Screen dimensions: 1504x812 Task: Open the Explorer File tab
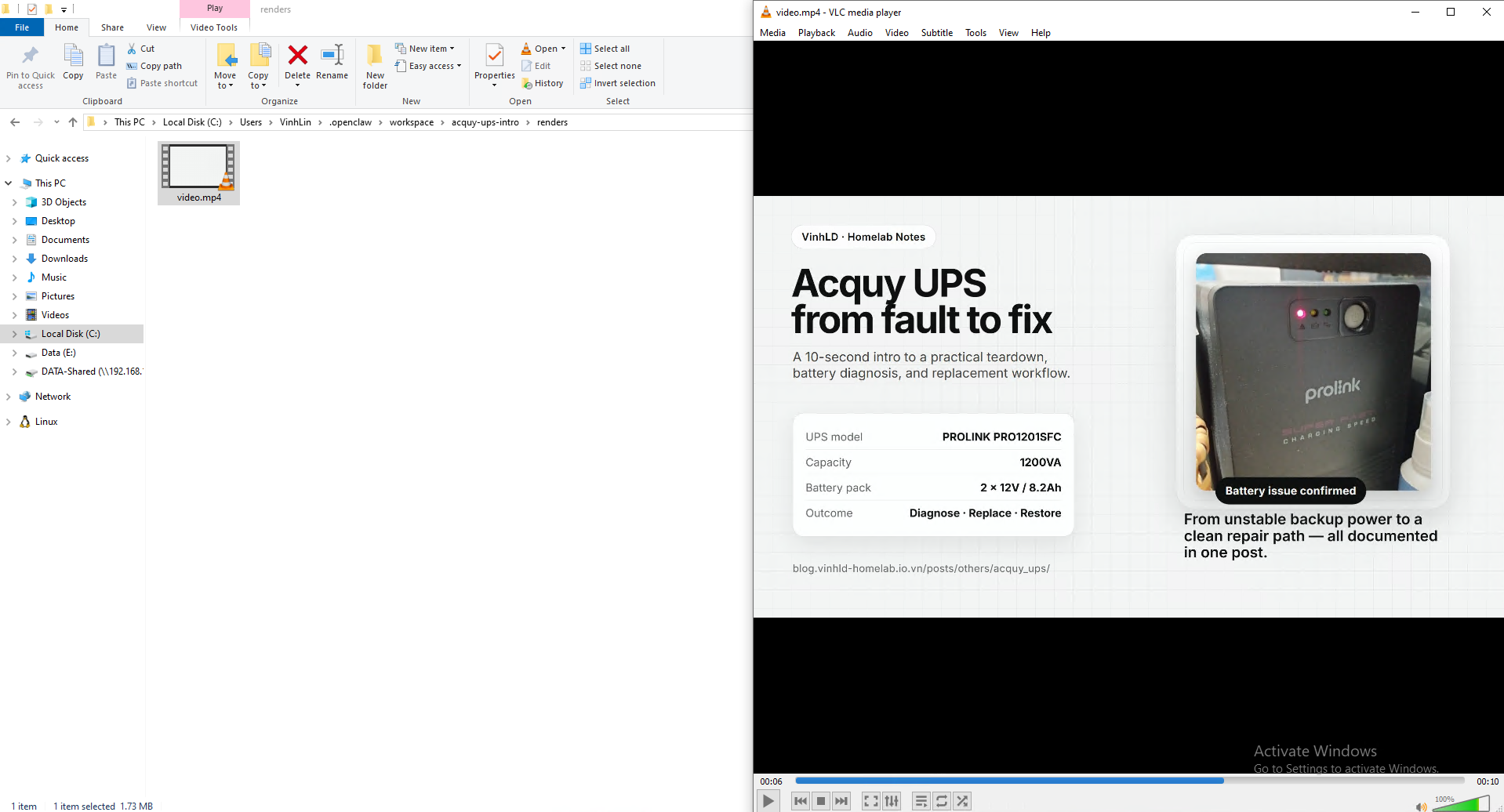coord(22,27)
